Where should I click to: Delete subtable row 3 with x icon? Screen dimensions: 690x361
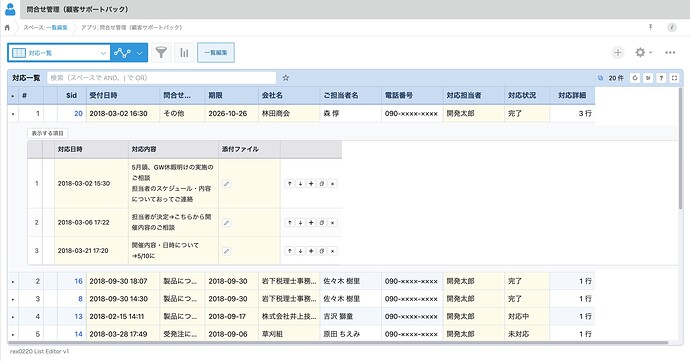point(333,251)
